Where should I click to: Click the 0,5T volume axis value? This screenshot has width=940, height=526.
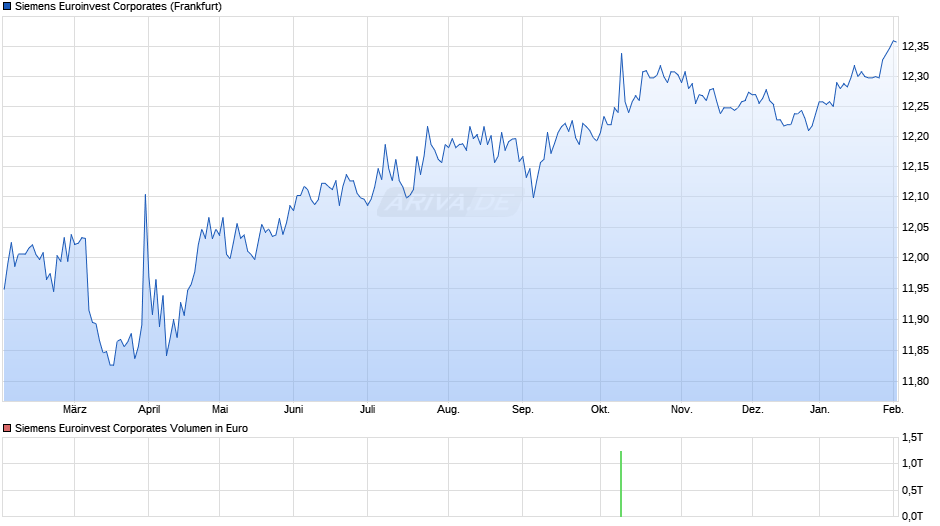912,490
